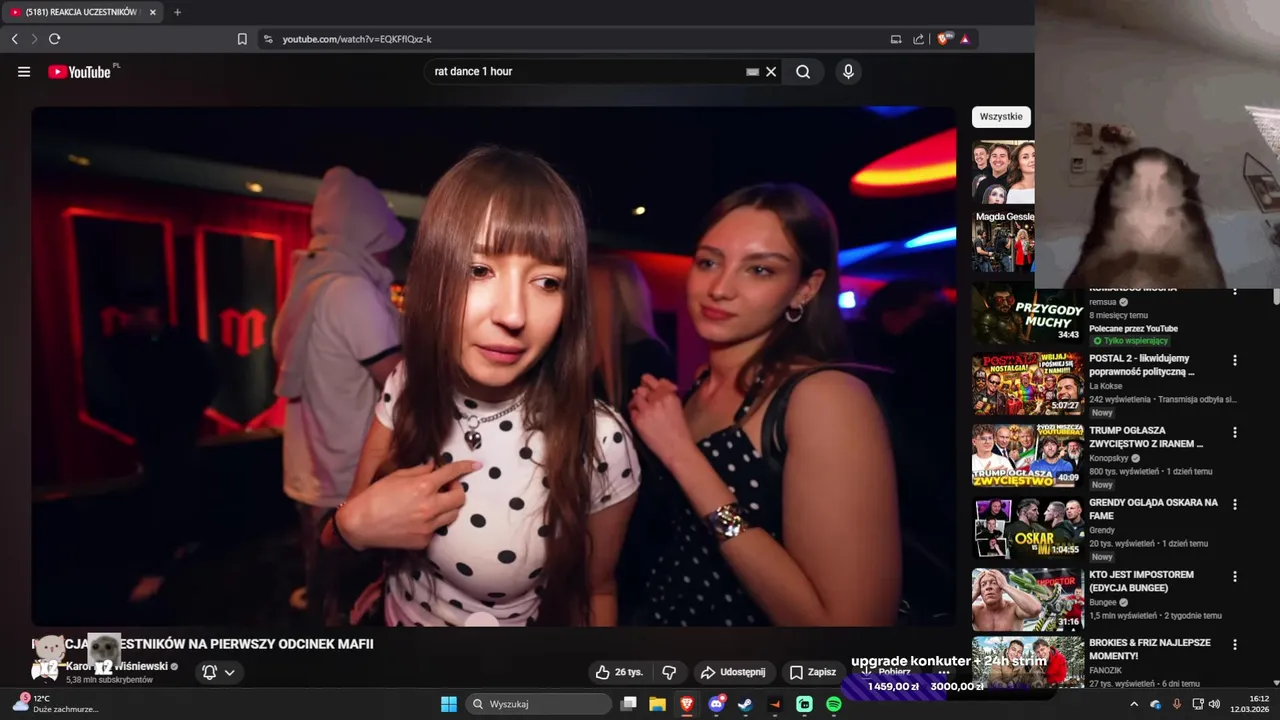Open PRZYGODY MUCHY video thumbnail
The width and height of the screenshot is (1280, 720).
(x=1028, y=314)
